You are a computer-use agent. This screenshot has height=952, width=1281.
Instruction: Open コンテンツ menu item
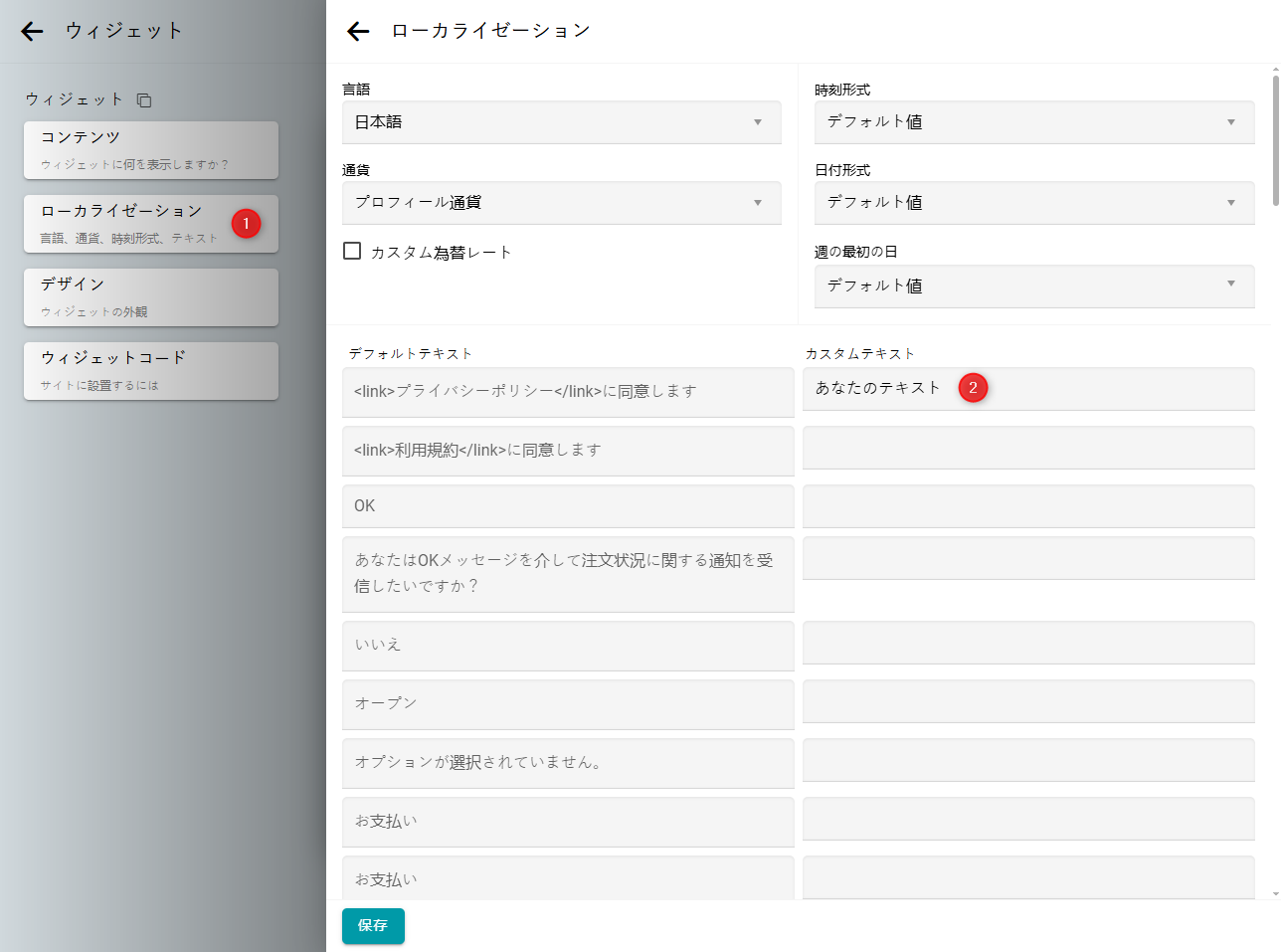(x=150, y=150)
